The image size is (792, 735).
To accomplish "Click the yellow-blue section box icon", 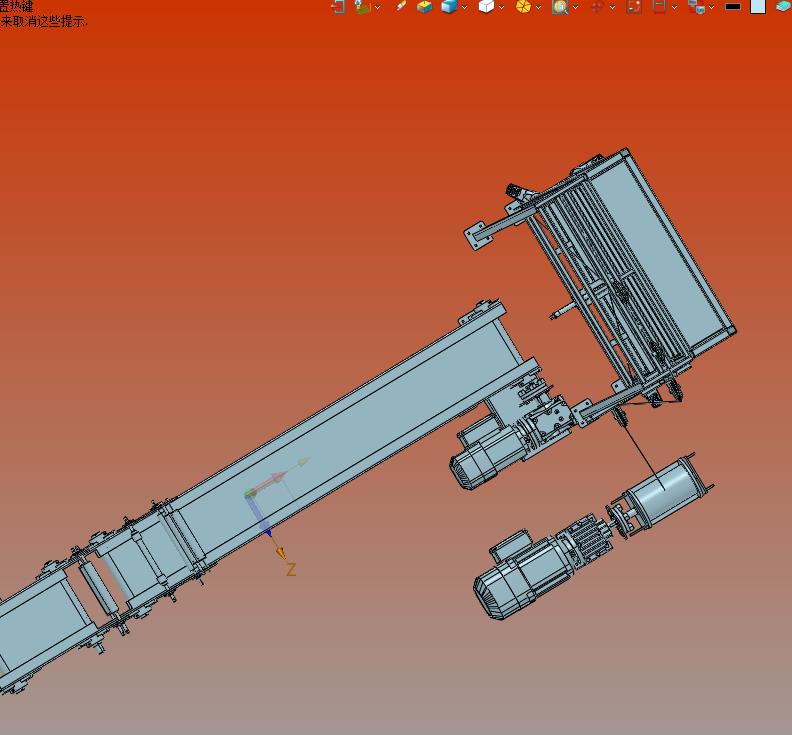I will (425, 7).
